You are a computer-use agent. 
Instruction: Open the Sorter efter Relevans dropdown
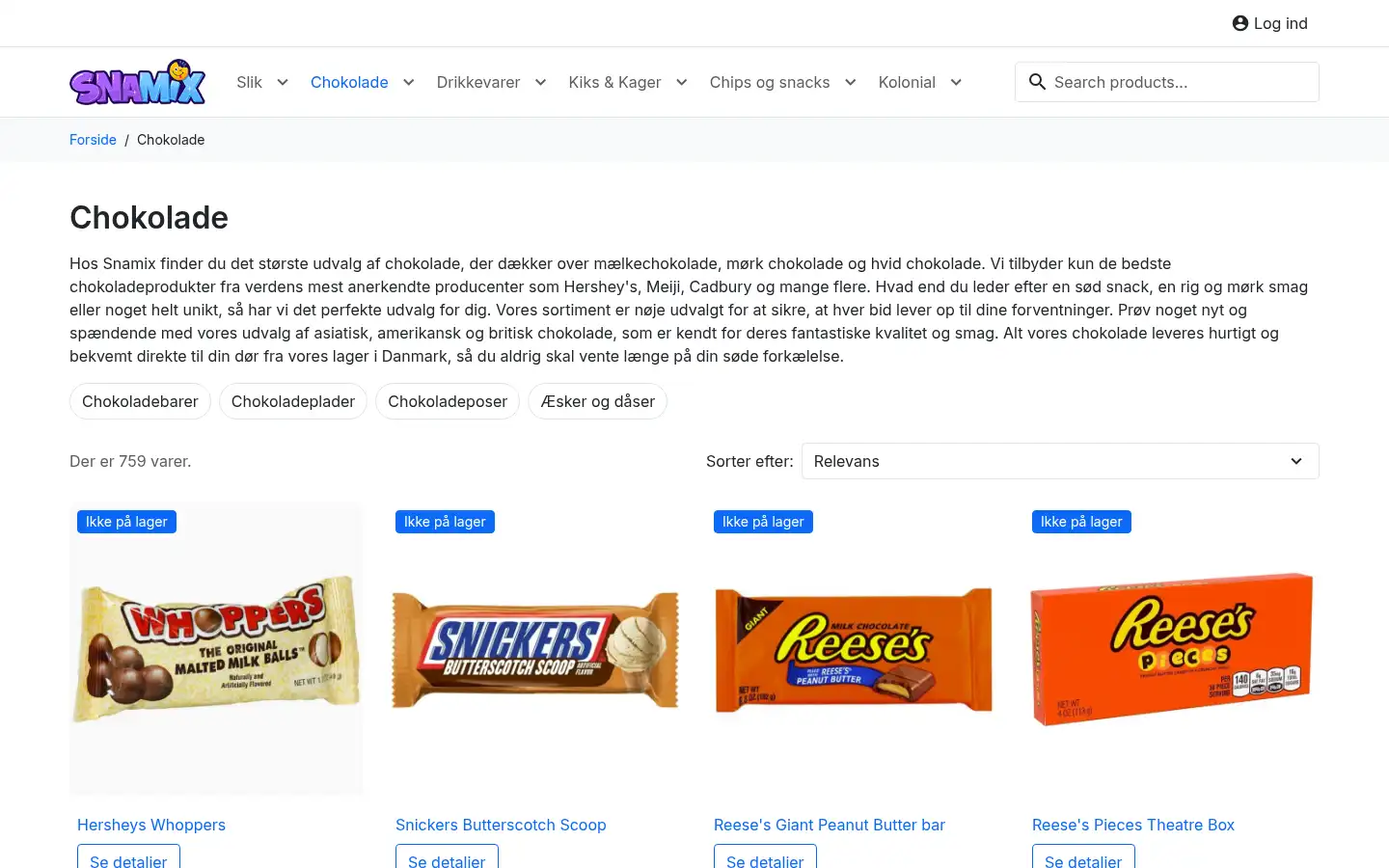[x=1060, y=461]
